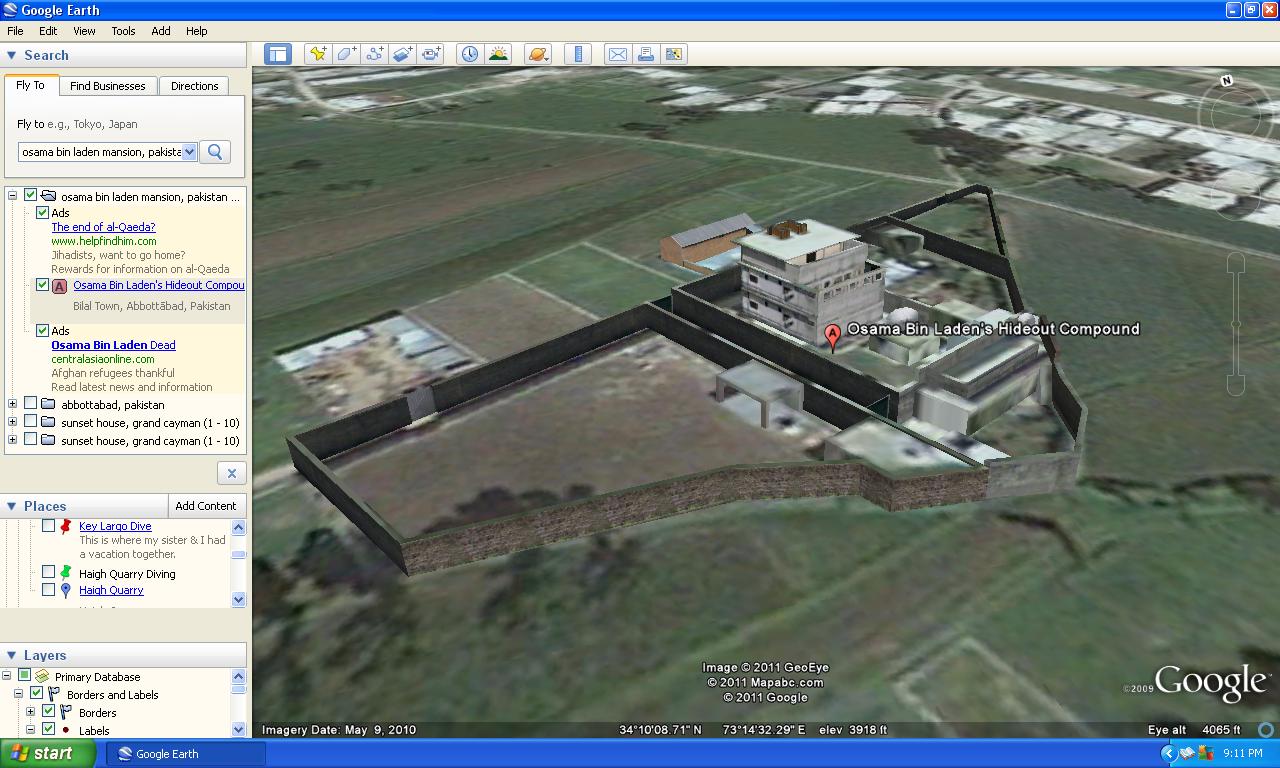This screenshot has height=768, width=1280.
Task: Select the Add Path tool
Action: point(375,54)
